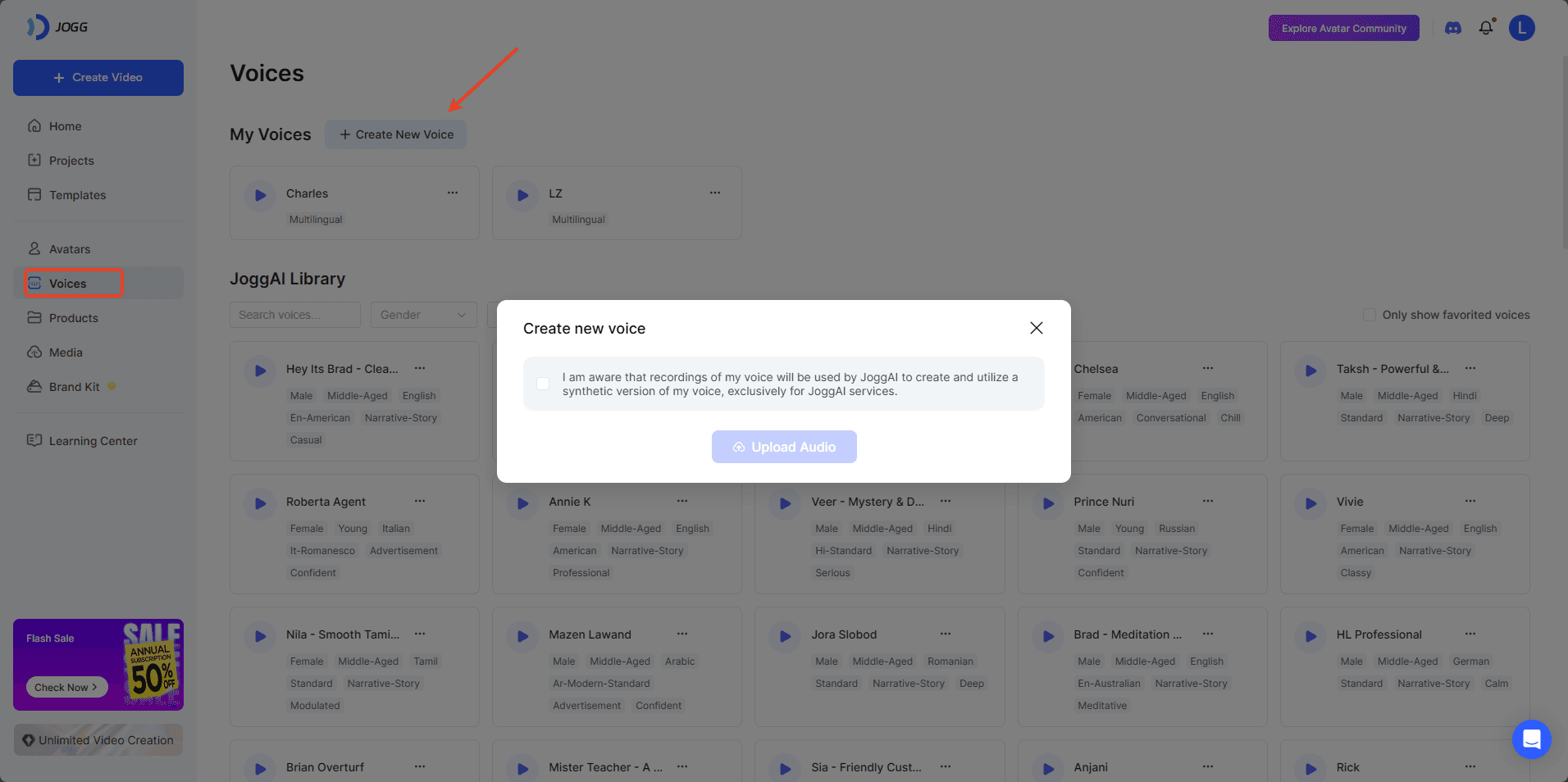Play the Hey Its Brad voice sample
1568x782 pixels.
(x=260, y=371)
